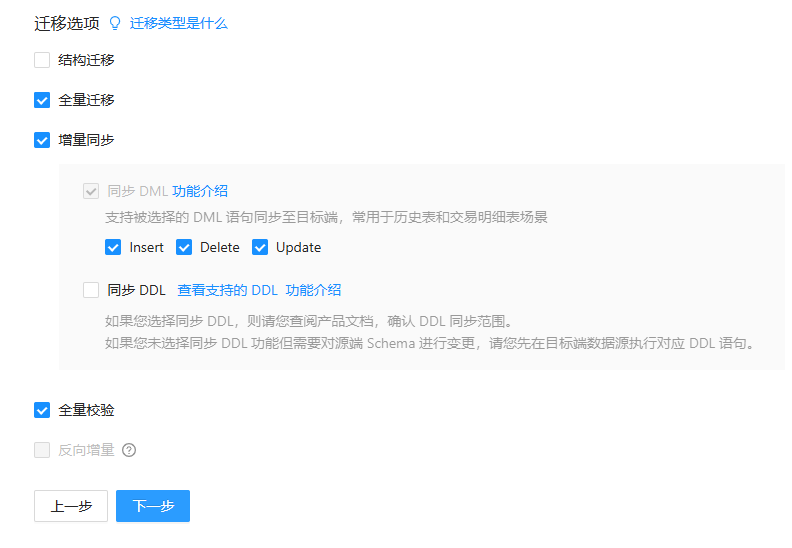Click the note 如果您选择同步 DDL
Viewport: 792px width, 548px height.
click(x=309, y=321)
